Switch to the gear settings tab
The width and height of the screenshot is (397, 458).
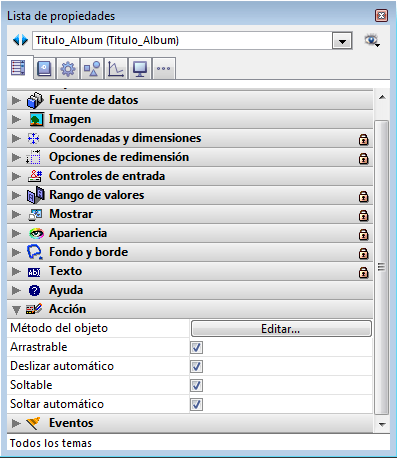pyautogui.click(x=68, y=69)
